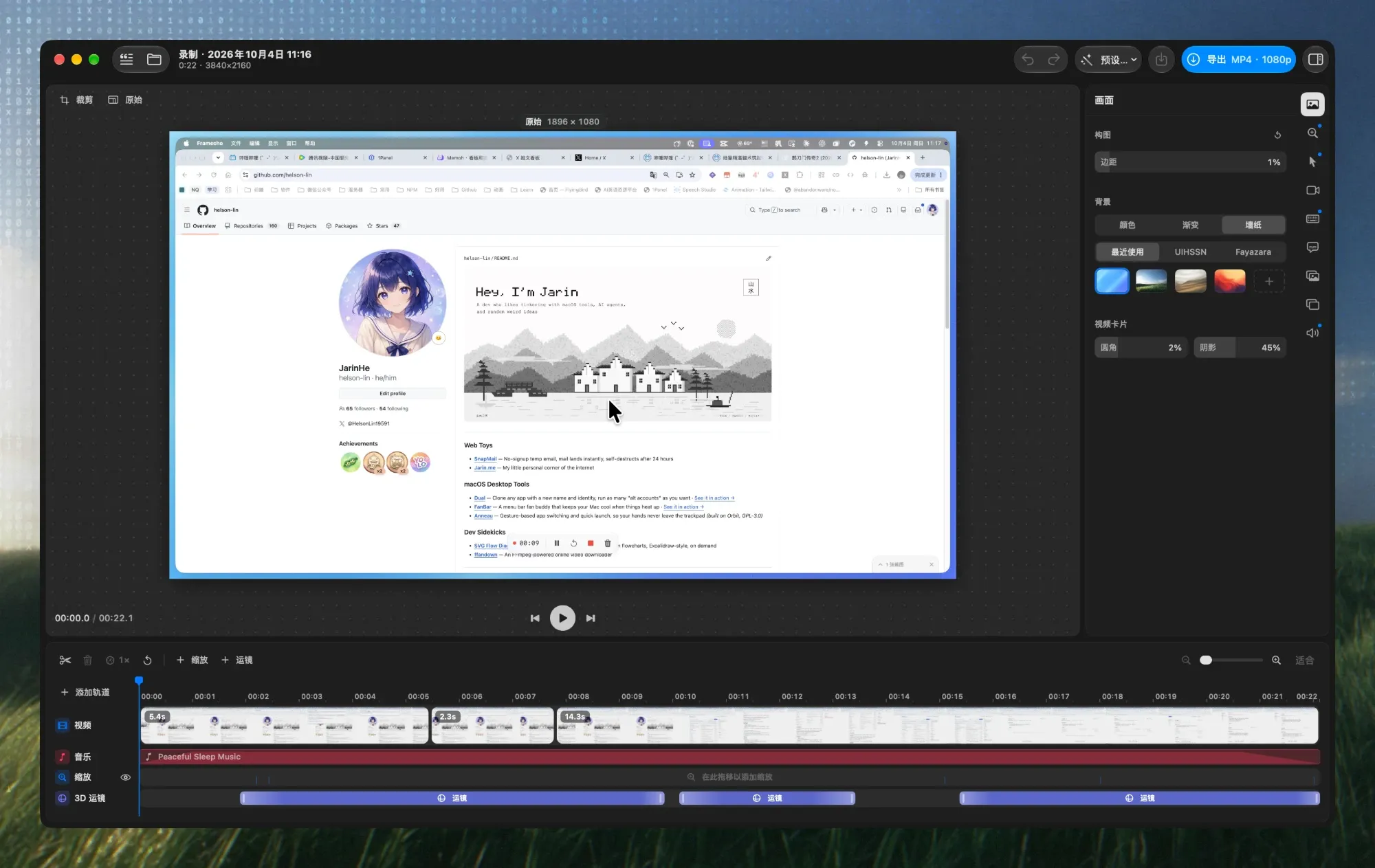This screenshot has width=1375, height=868.
Task: Pick the blue gradient wallpaper thumbnail
Action: point(1112,281)
